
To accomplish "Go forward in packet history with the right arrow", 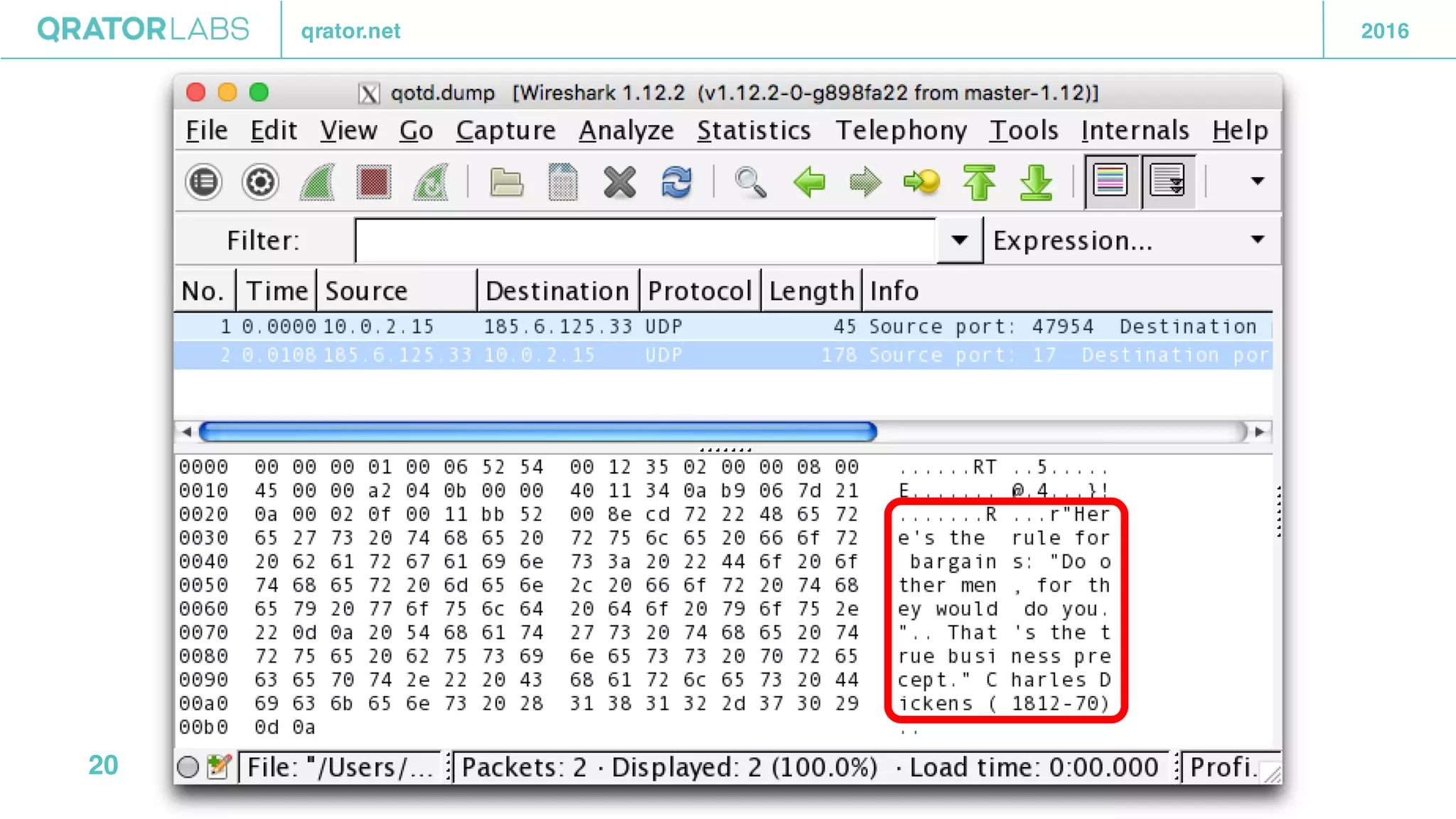I will 865,182.
